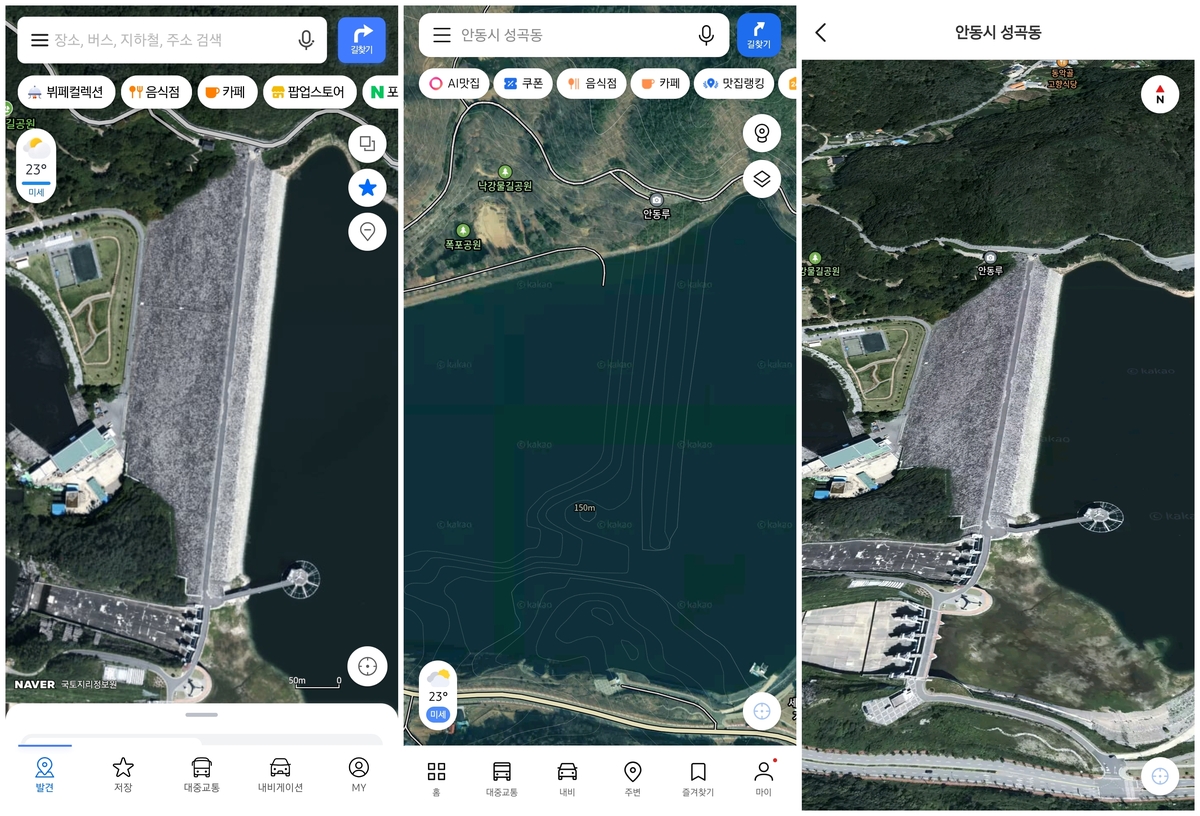Open weather widget showing 23° under 뷔페컬렉션
Image resolution: width=1200 pixels, height=816 pixels.
pos(37,167)
